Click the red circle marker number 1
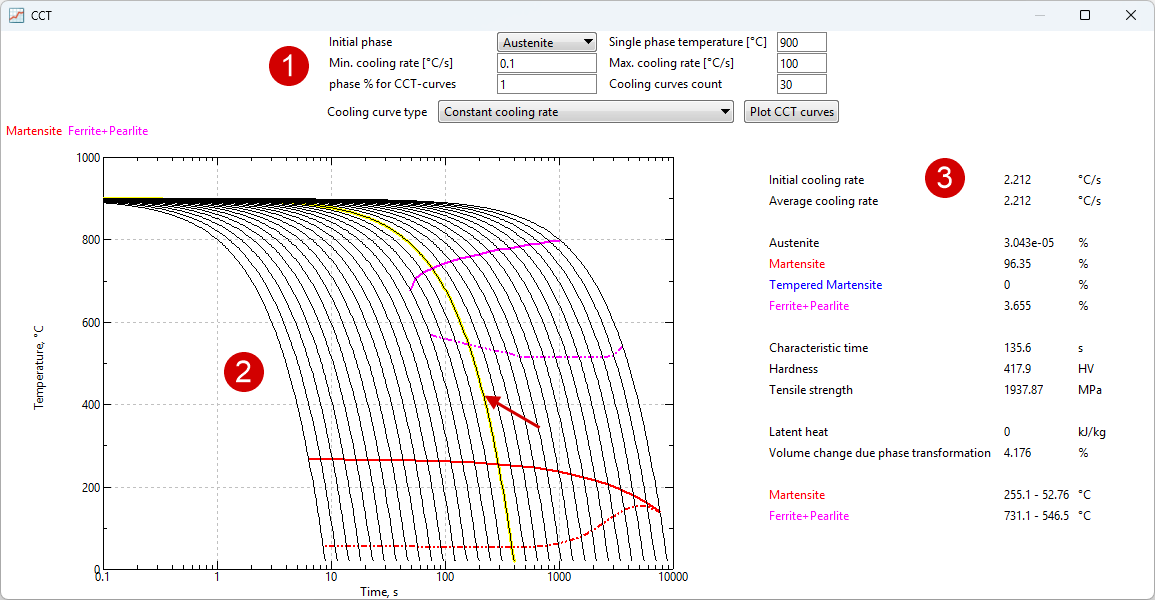The image size is (1155, 600). tap(289, 67)
